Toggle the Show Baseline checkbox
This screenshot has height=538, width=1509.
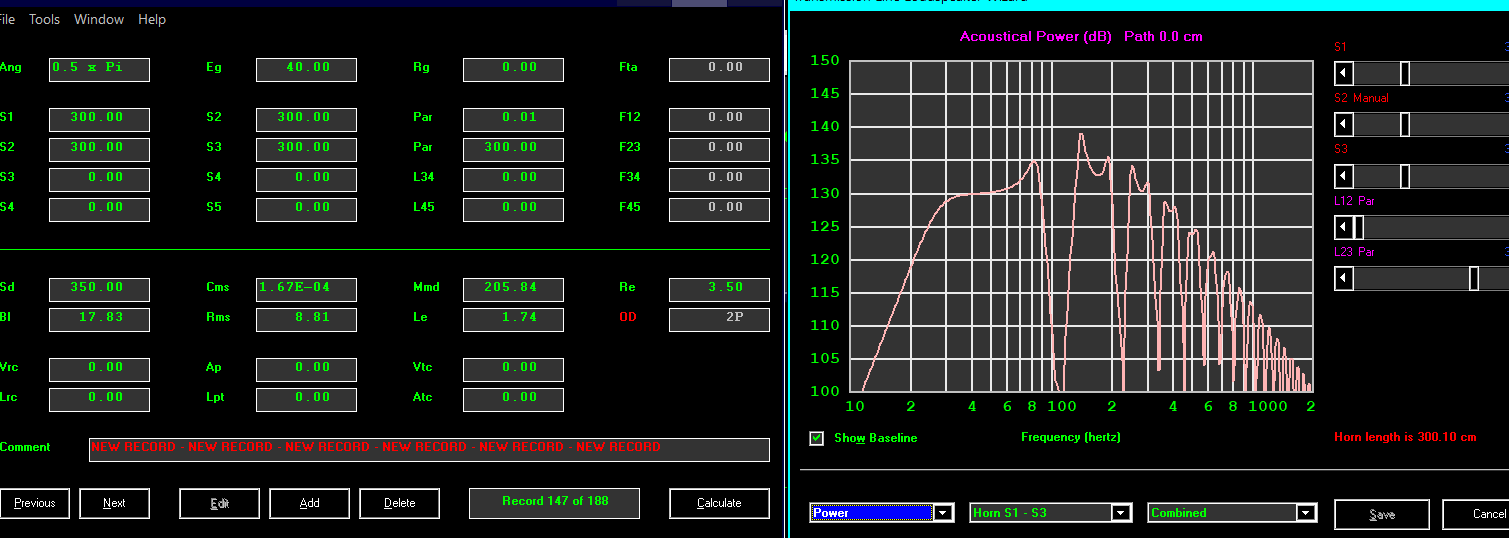pos(817,438)
